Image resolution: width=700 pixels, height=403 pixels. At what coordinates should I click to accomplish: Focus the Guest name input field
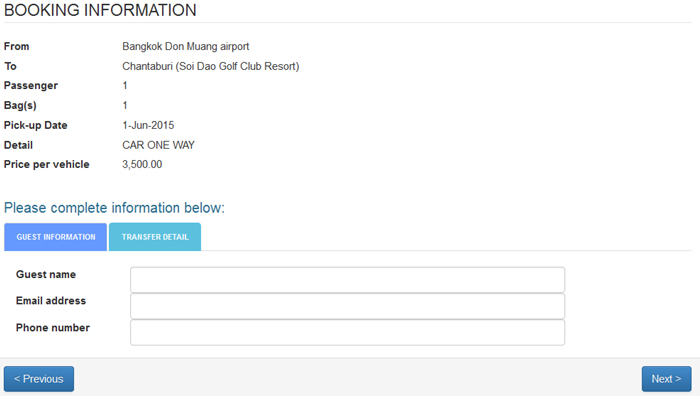(x=347, y=280)
